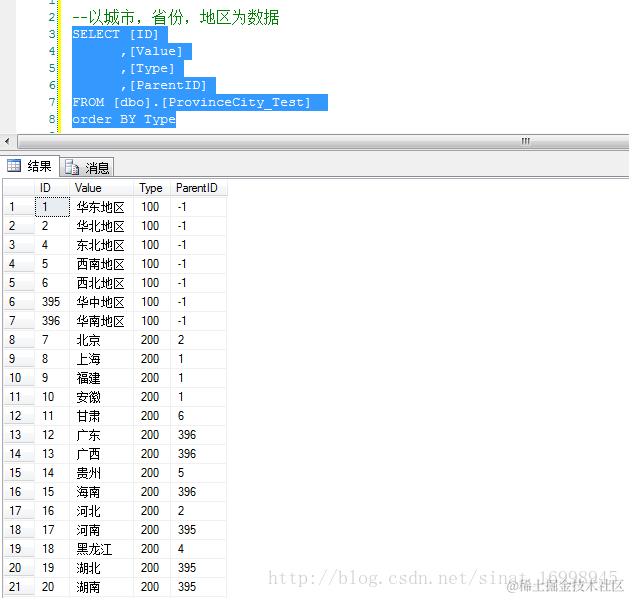
Task: Click cell 湖北 in Value column
Action: click(101, 568)
